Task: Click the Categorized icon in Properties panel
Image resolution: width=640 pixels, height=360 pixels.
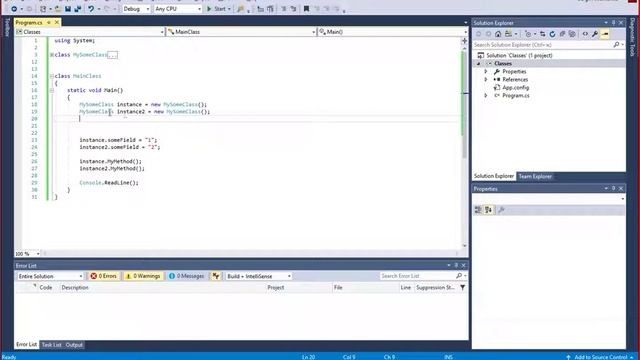Action: click(478, 210)
